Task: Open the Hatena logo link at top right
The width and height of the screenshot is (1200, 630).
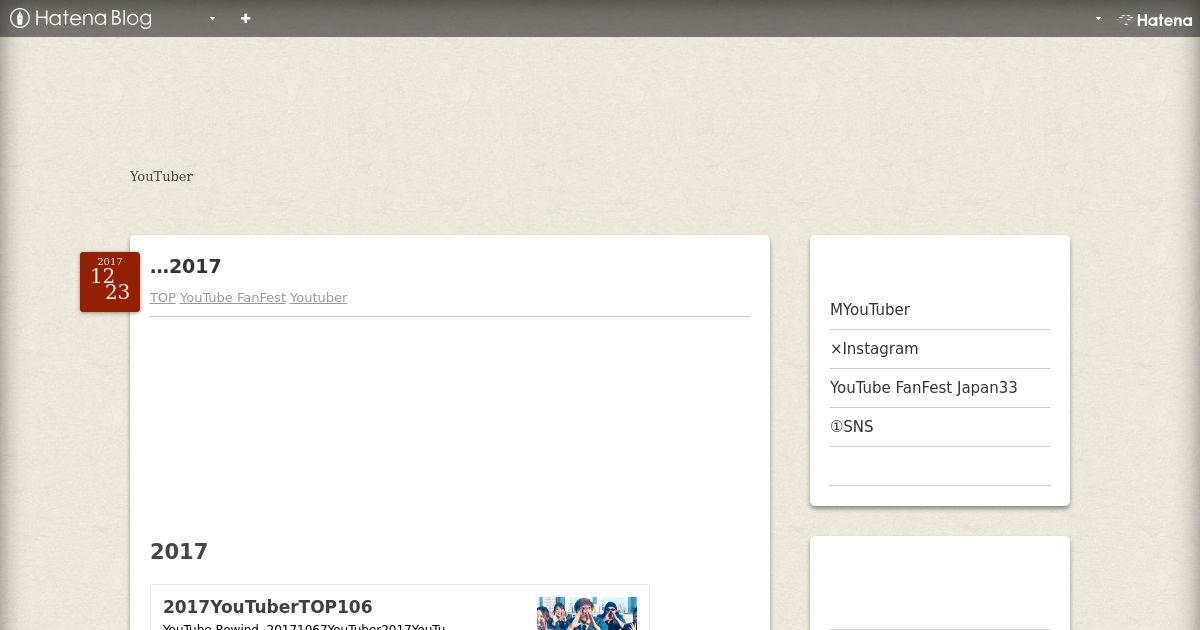Action: [1155, 19]
